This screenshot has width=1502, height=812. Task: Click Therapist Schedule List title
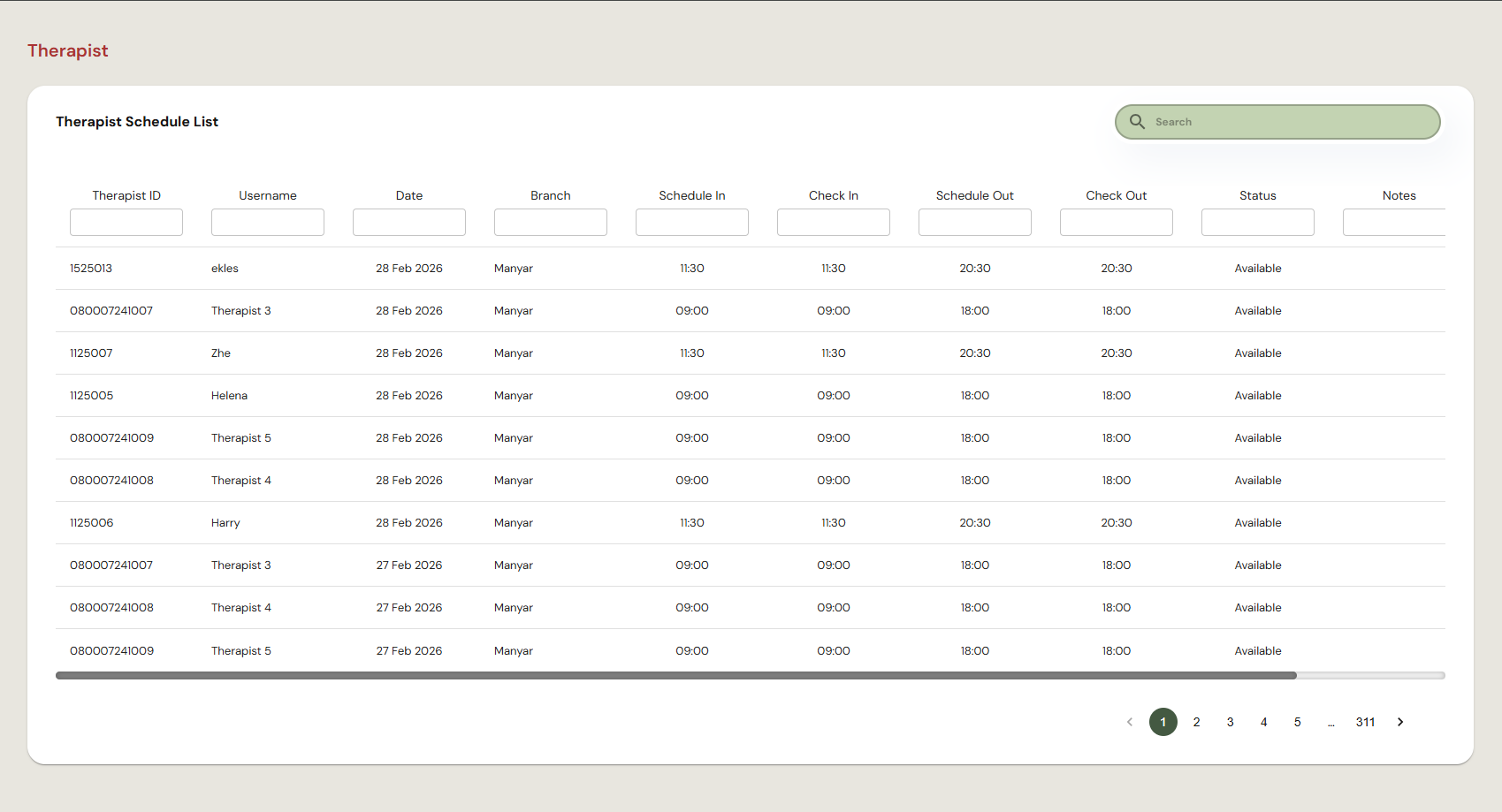(x=137, y=122)
